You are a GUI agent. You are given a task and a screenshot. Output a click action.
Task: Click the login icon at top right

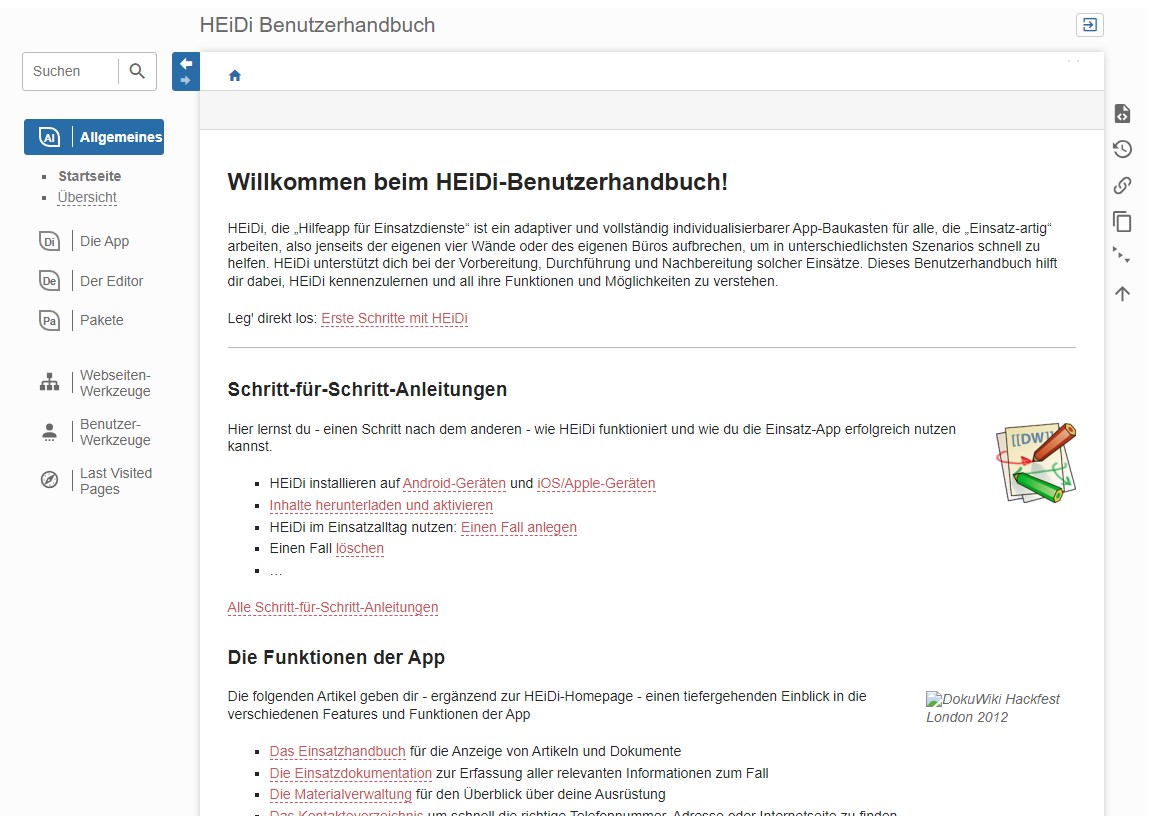click(x=1089, y=25)
